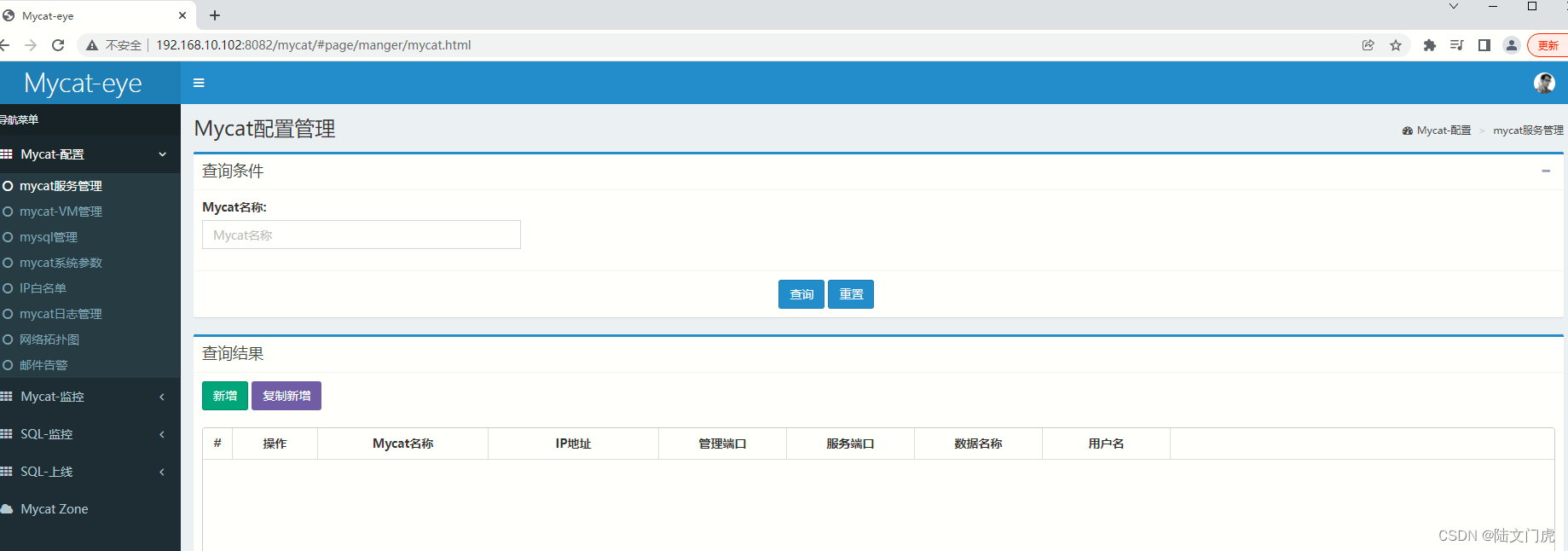
Task: Click the circle icon beside mycat系统参数
Action: (x=8, y=263)
